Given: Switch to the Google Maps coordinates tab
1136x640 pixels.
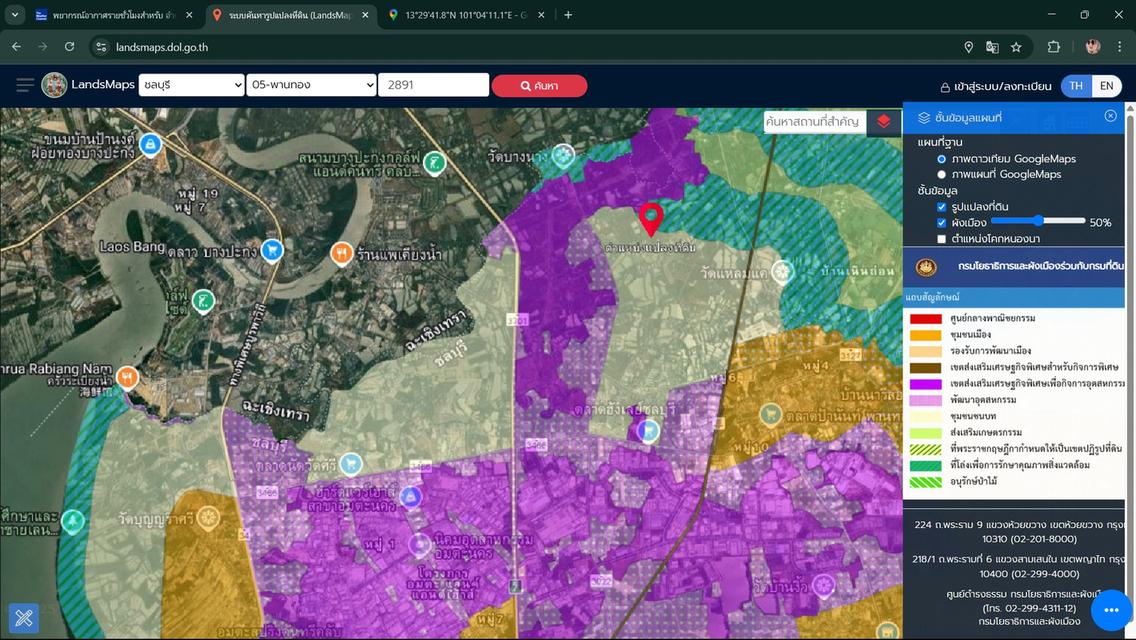Looking at the screenshot, I should tap(460, 15).
